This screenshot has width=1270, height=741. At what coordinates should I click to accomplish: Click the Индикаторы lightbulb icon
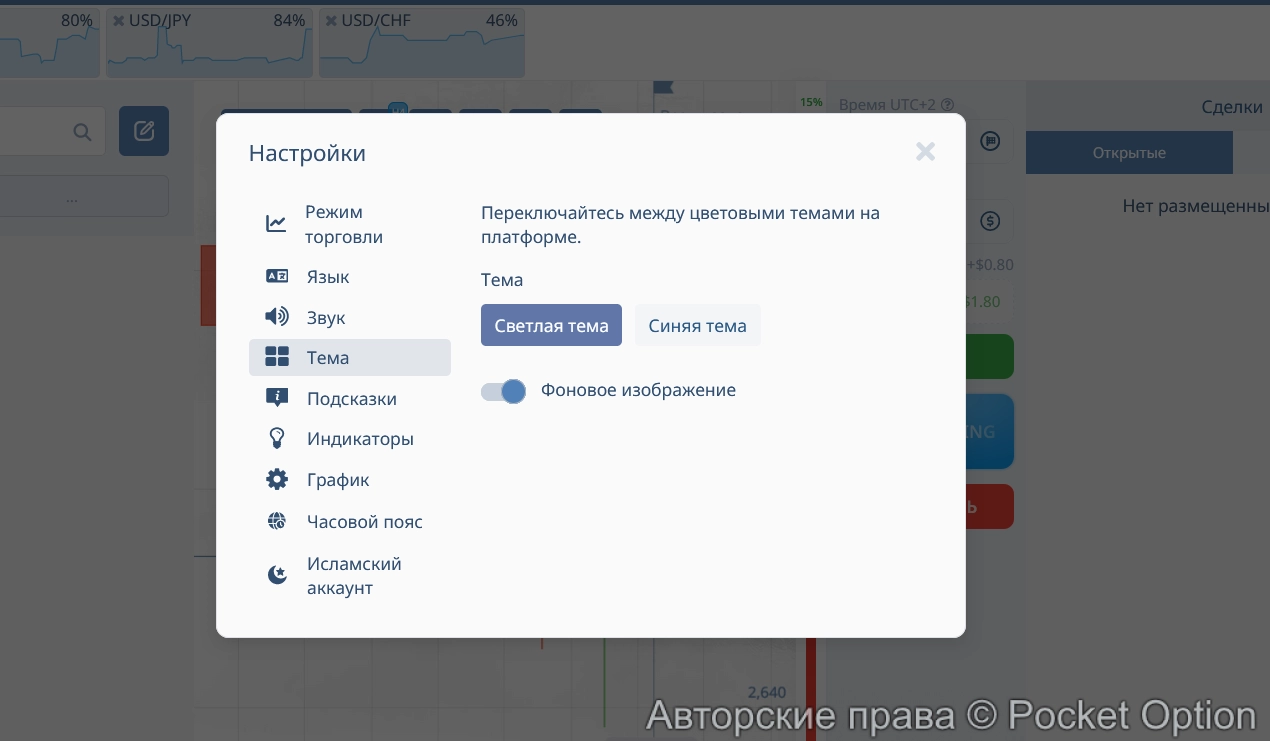pos(277,437)
